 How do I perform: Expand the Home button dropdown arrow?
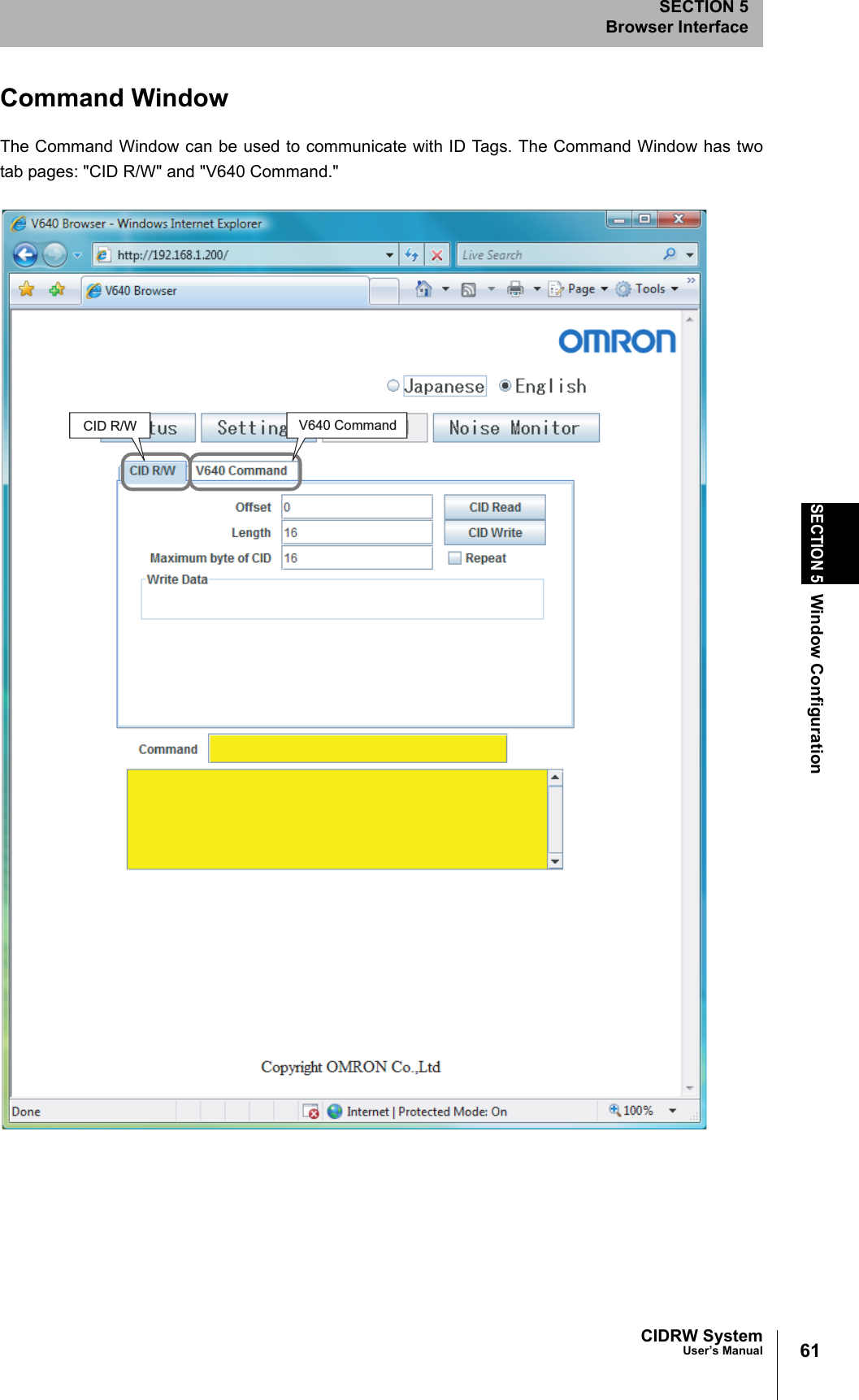(445, 289)
